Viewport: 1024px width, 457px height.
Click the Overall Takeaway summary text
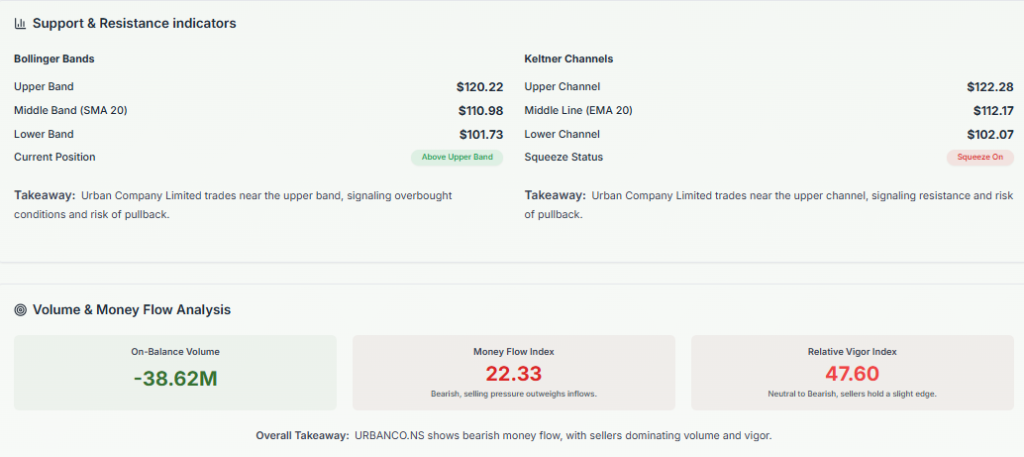513,436
